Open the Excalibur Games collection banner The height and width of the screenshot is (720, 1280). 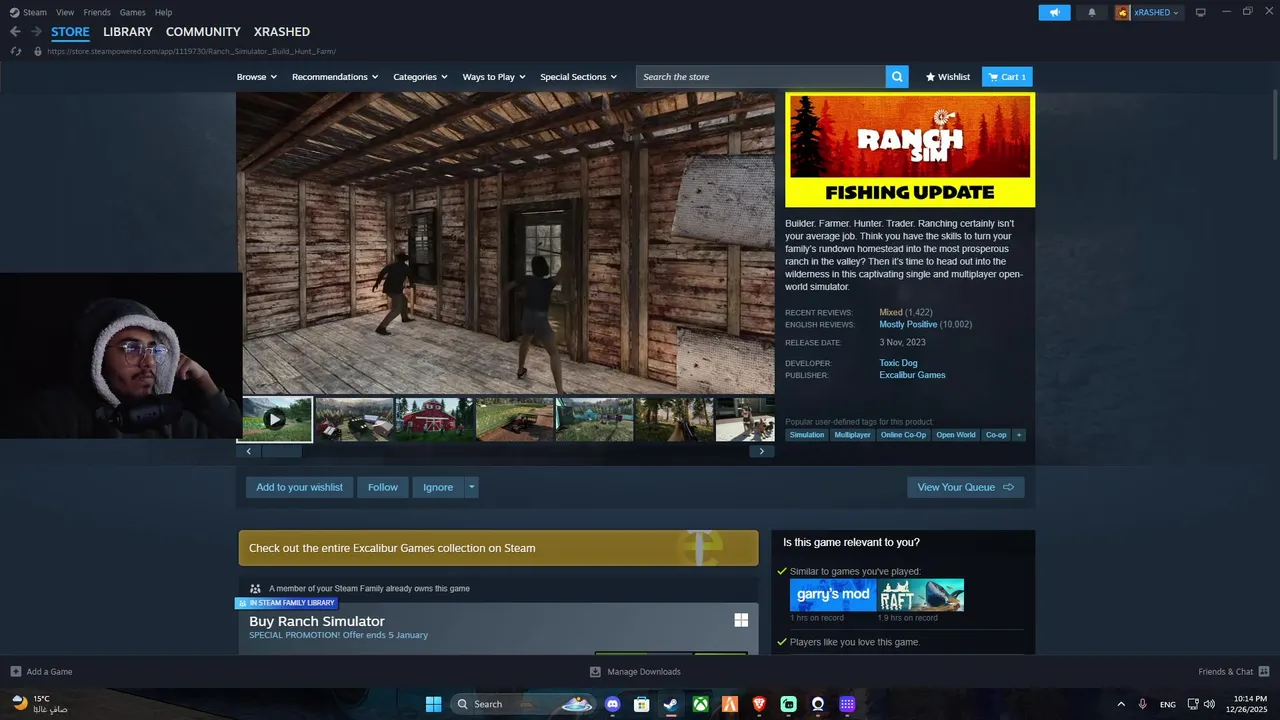coord(498,548)
